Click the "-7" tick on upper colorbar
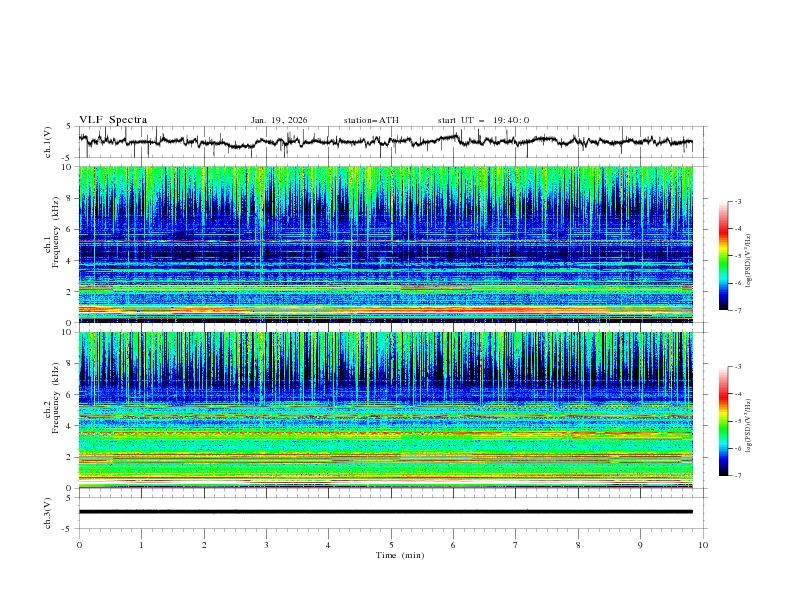 737,310
